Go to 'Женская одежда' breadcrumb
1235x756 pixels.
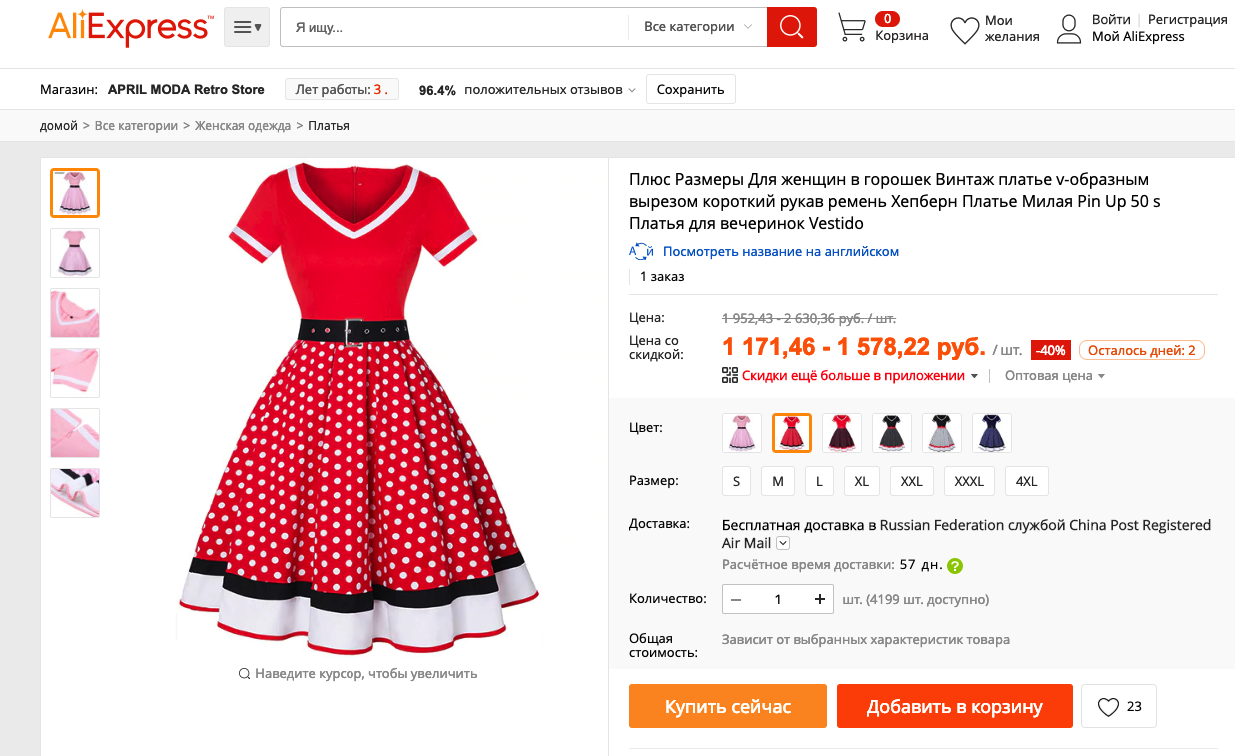[242, 126]
